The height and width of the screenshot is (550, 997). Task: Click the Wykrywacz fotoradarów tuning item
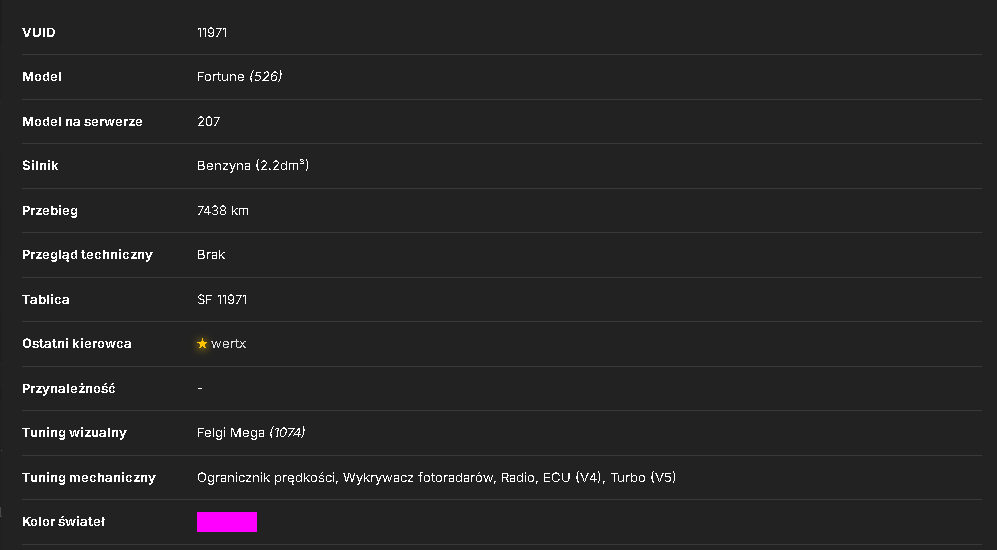[418, 478]
